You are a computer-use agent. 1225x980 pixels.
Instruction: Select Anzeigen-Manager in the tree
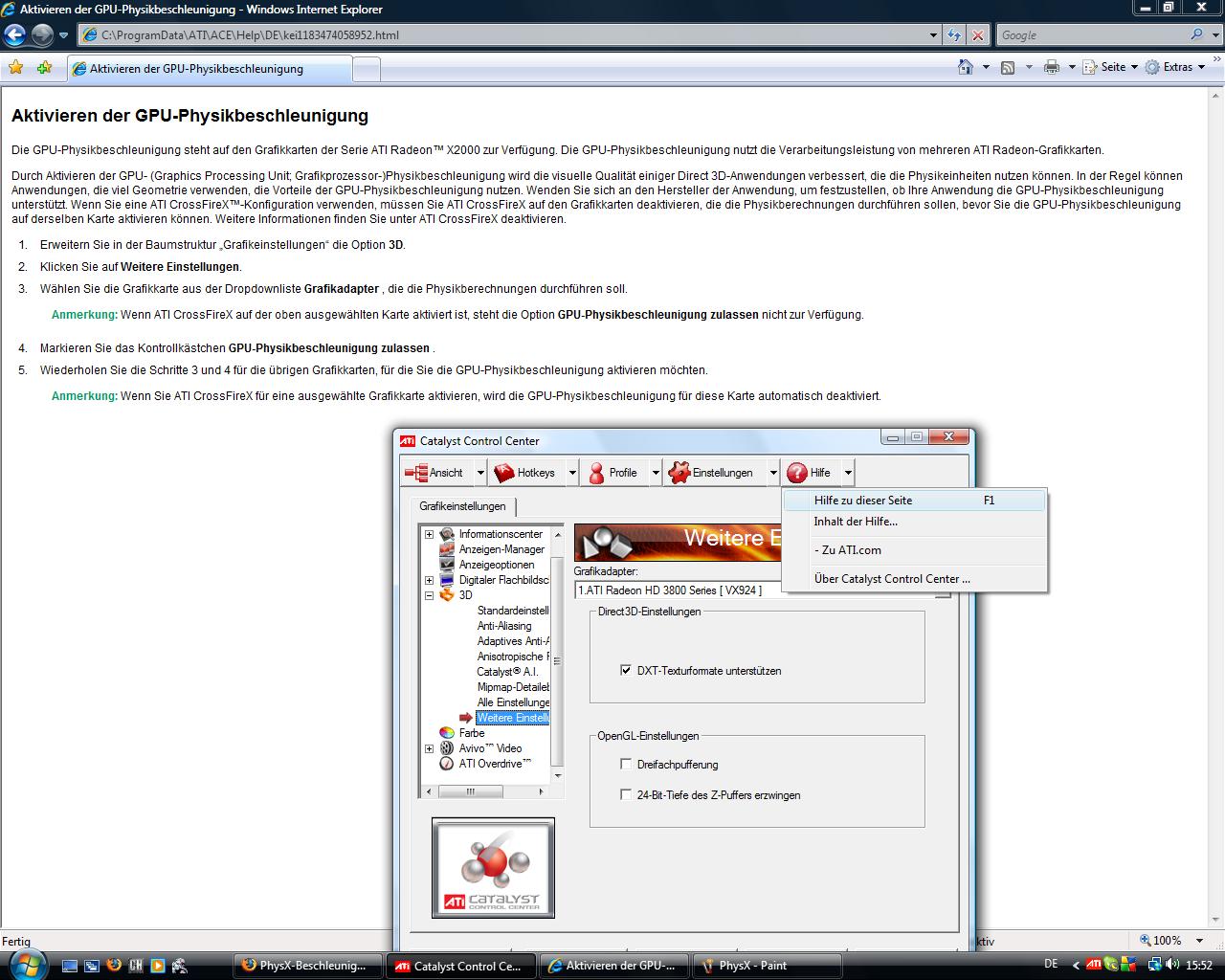coord(501,549)
